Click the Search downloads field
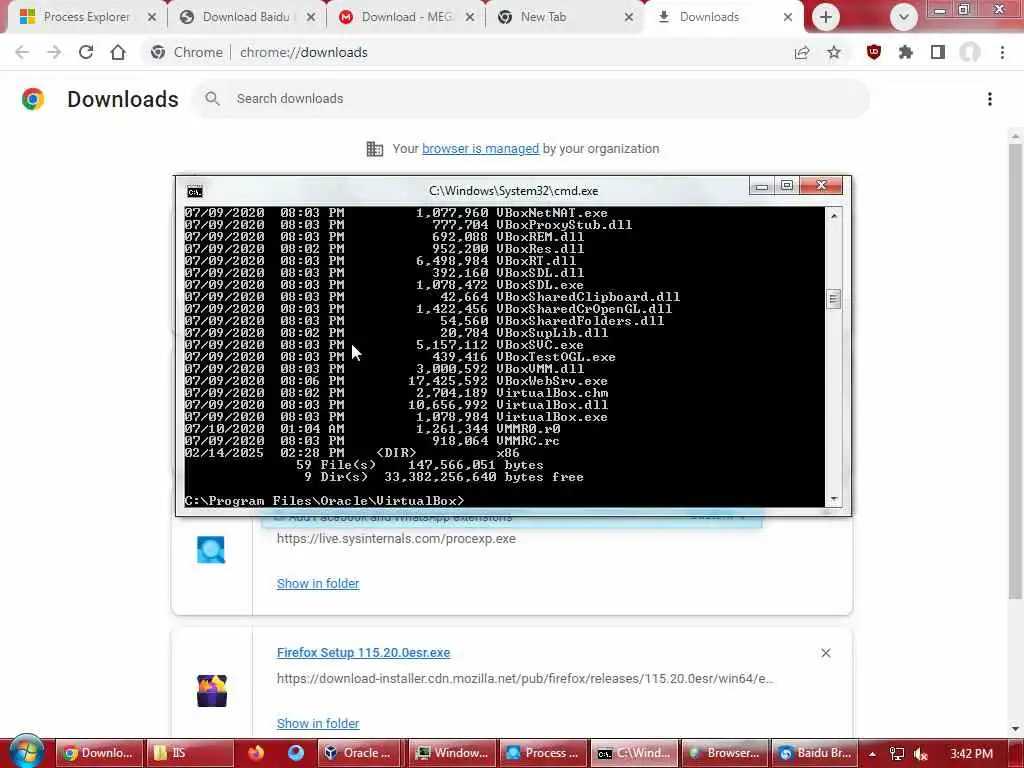 [532, 99]
